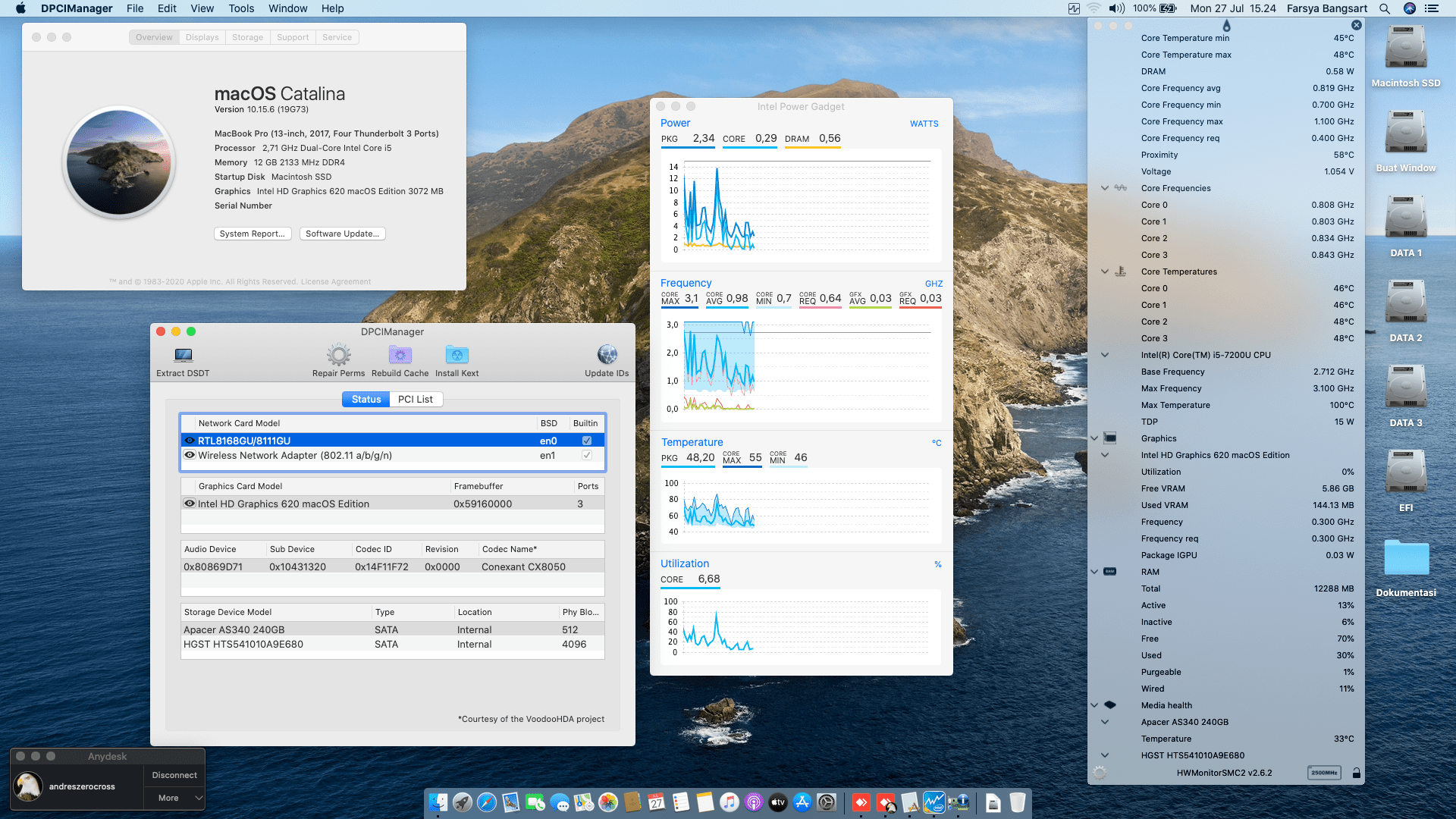The height and width of the screenshot is (819, 1456).
Task: Toggle eye icon for Wireless Network Adapter
Action: click(x=190, y=455)
